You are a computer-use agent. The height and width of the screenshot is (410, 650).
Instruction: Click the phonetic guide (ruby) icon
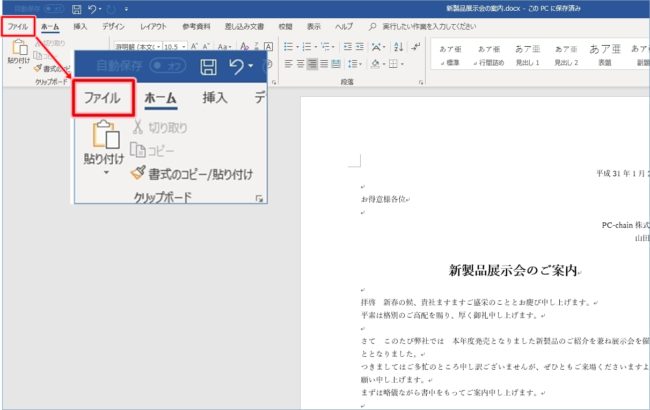point(257,46)
